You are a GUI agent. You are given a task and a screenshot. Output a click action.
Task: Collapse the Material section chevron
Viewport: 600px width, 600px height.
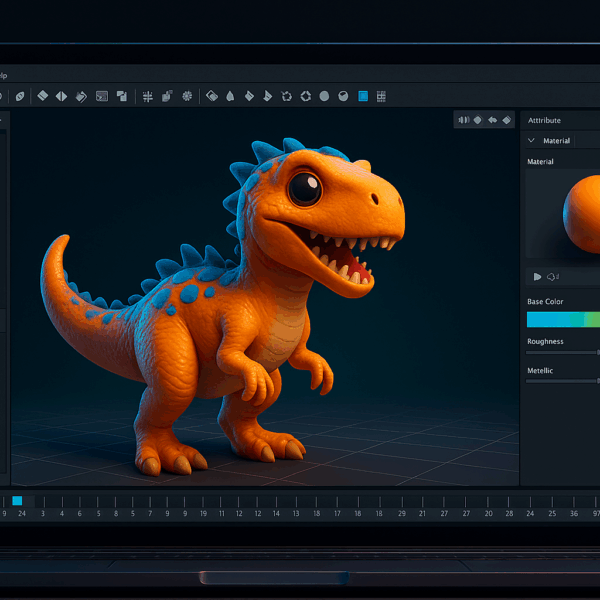pos(531,141)
